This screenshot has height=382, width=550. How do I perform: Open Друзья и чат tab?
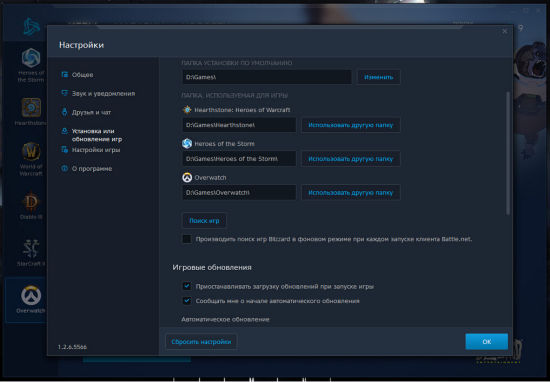(x=91, y=113)
